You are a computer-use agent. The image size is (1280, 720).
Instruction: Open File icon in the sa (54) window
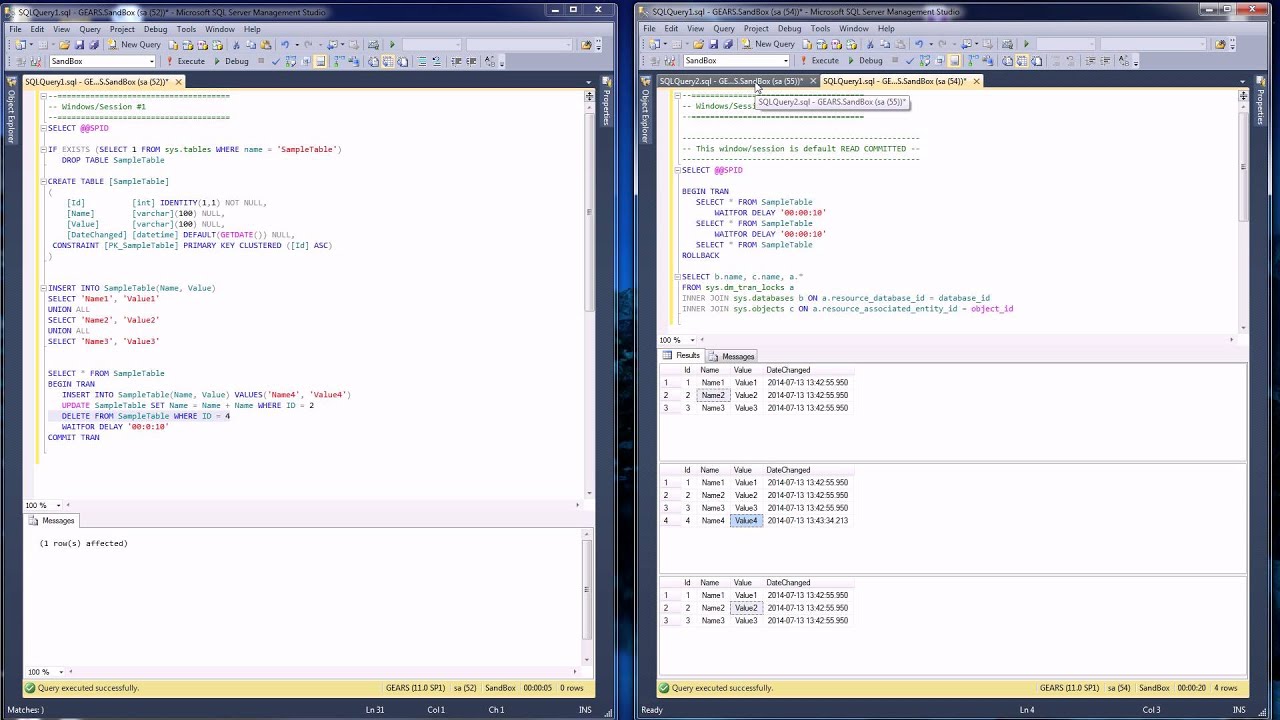pos(698,44)
